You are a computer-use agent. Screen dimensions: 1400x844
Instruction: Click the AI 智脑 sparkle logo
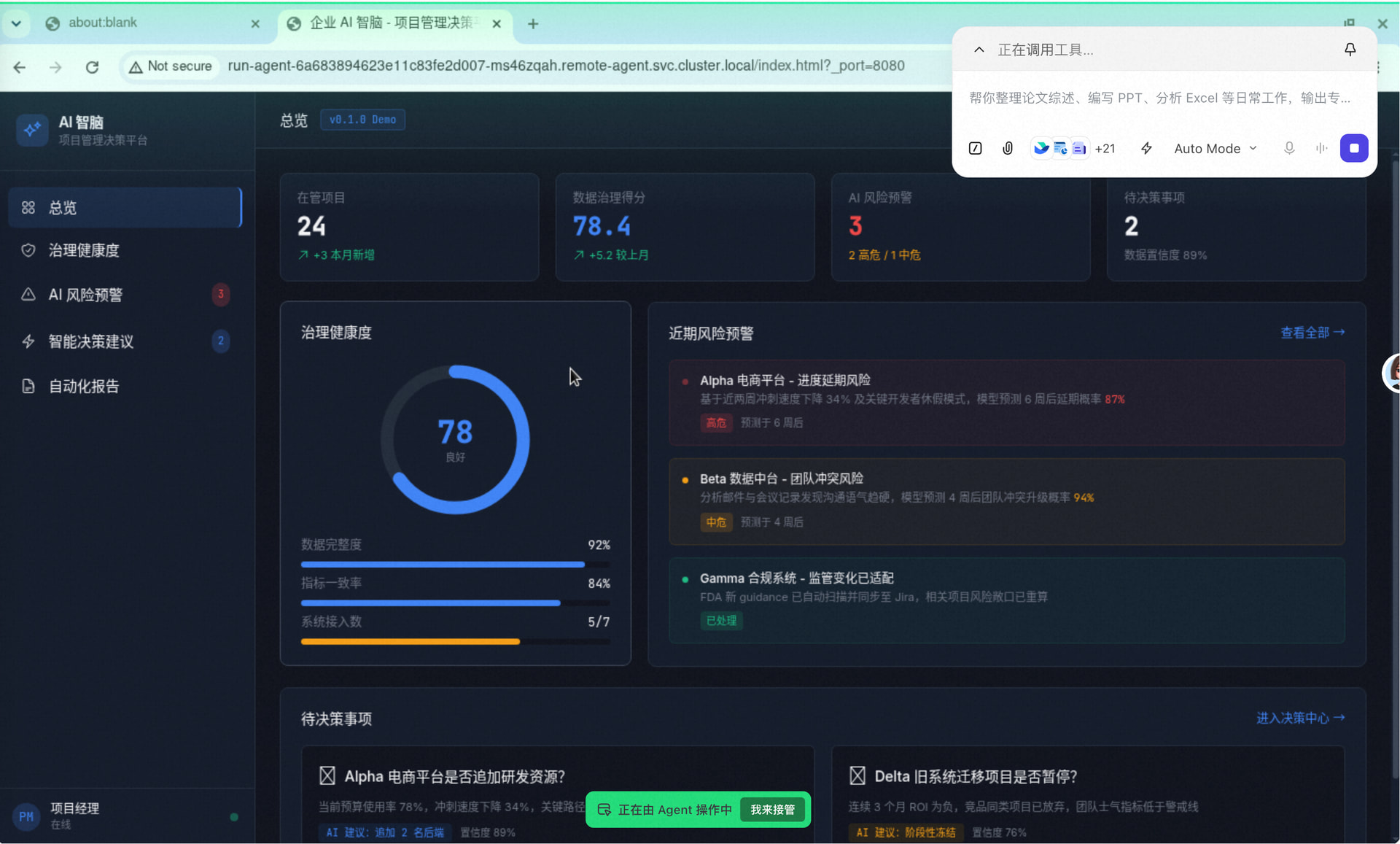pos(32,130)
